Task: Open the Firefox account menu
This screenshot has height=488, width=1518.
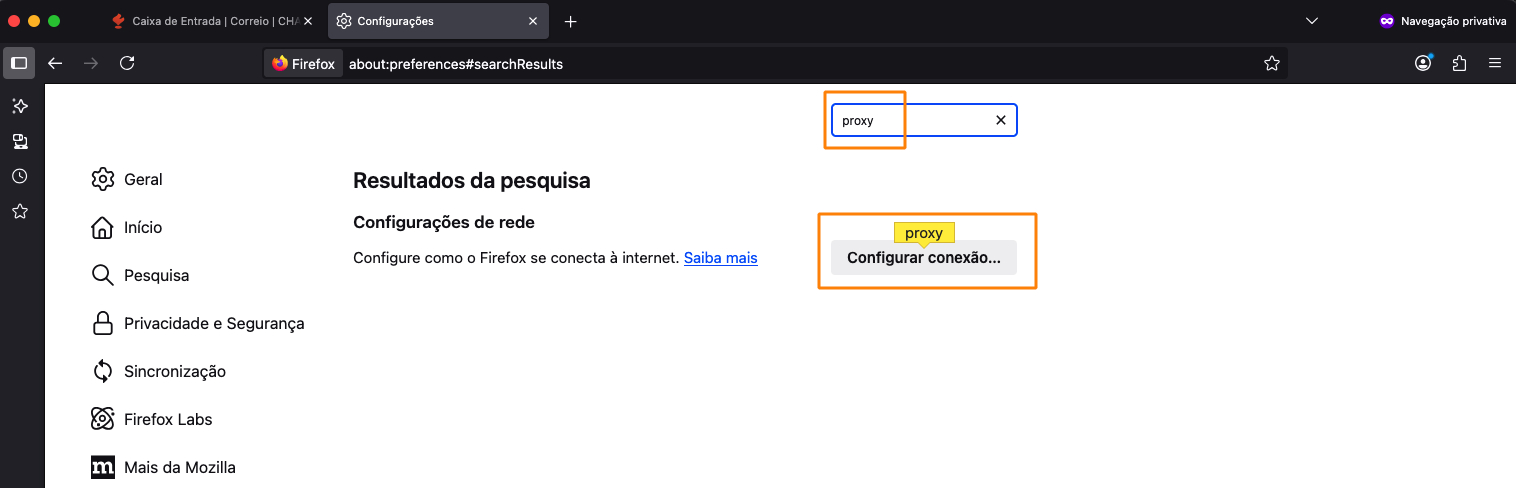Action: 1423,63
